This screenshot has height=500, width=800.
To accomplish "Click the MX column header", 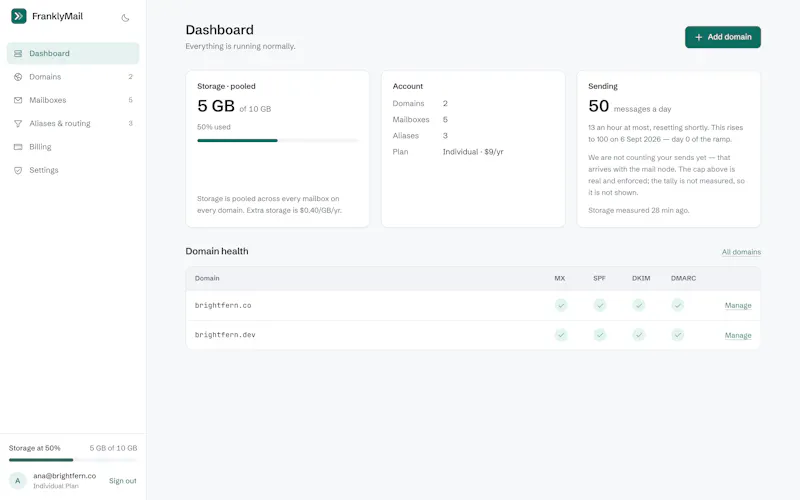I will [x=560, y=279].
